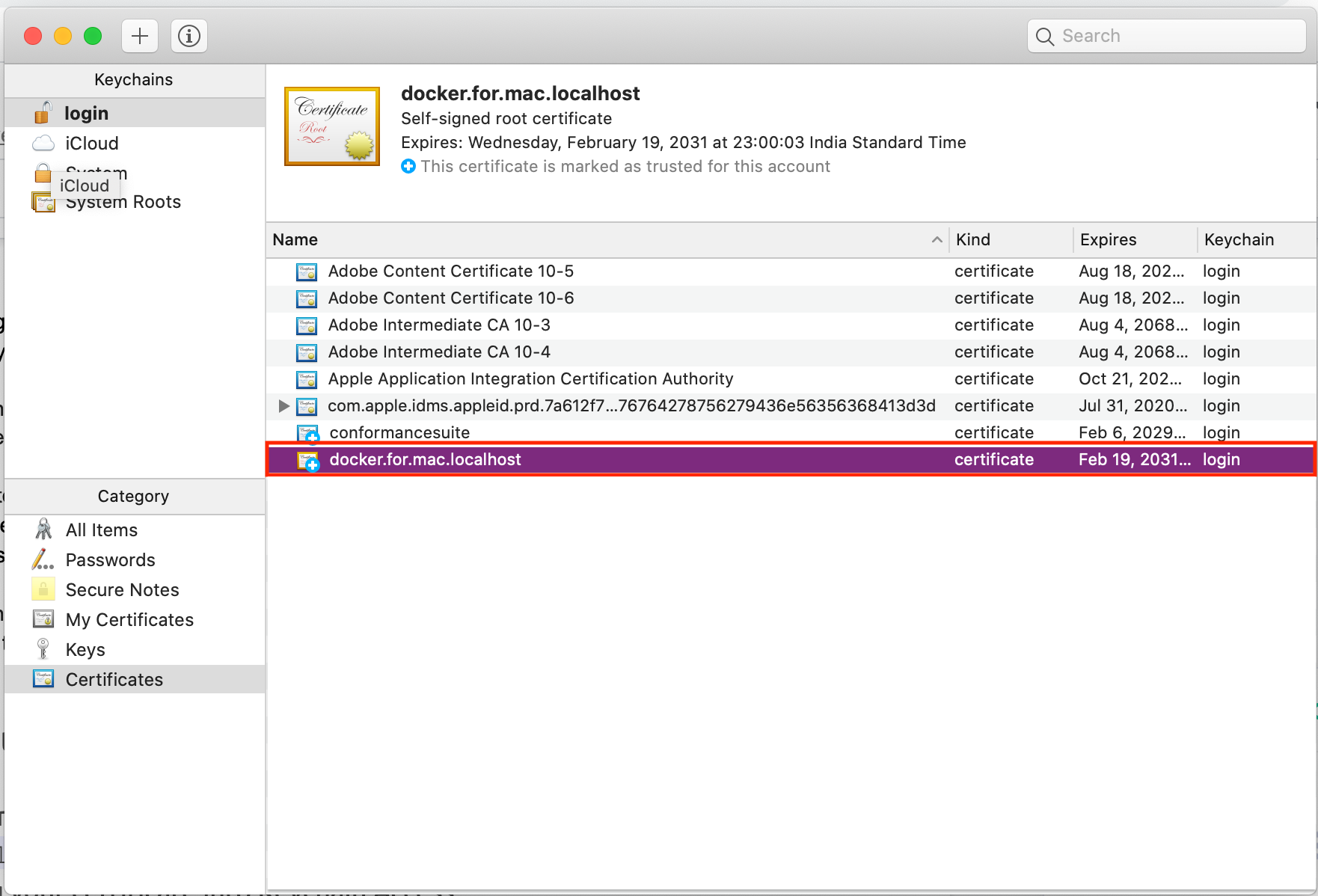Click the Secure Notes yellow note icon
The width and height of the screenshot is (1318, 896).
tap(43, 589)
